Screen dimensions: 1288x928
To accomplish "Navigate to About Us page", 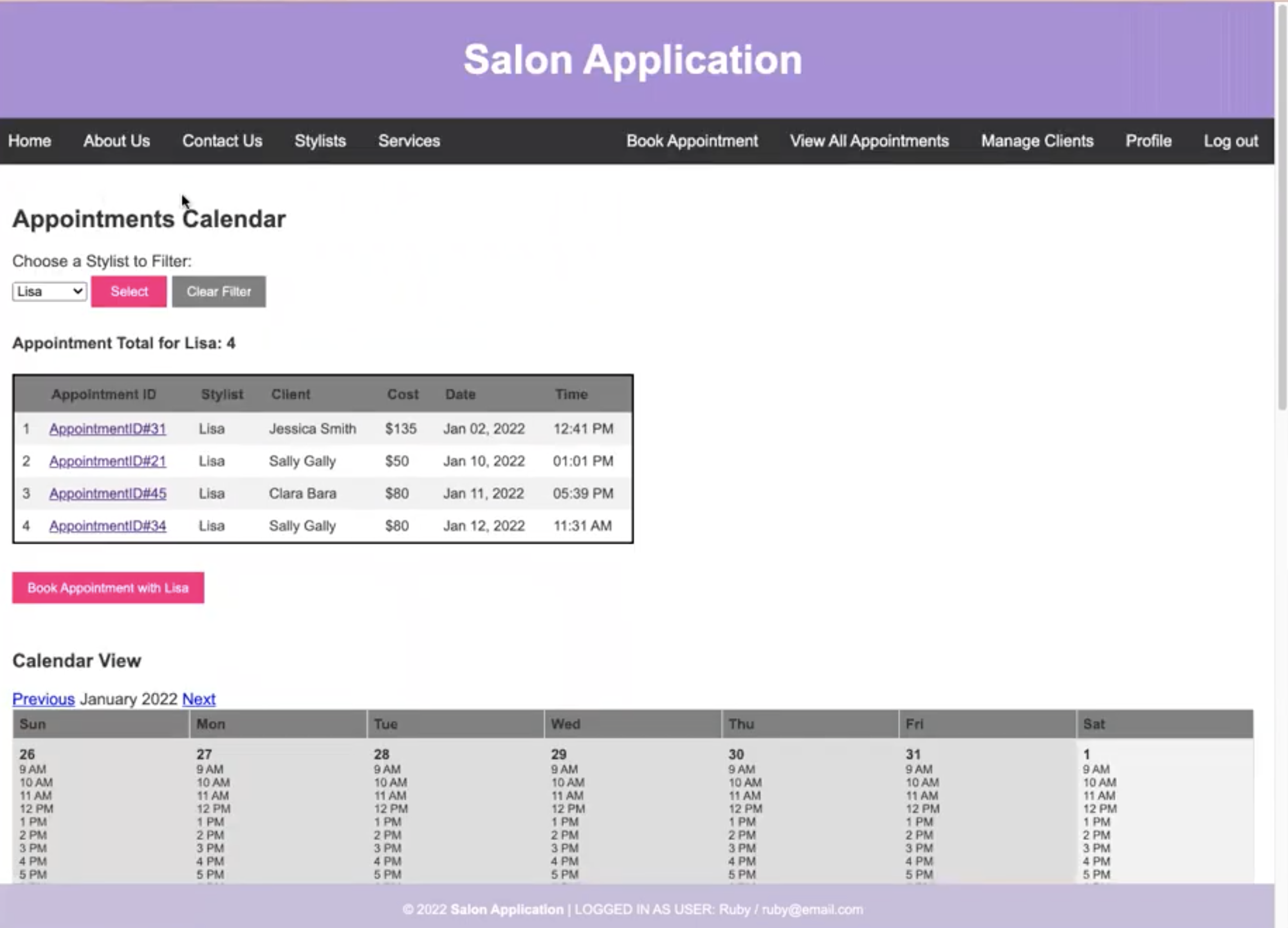I will coord(116,141).
